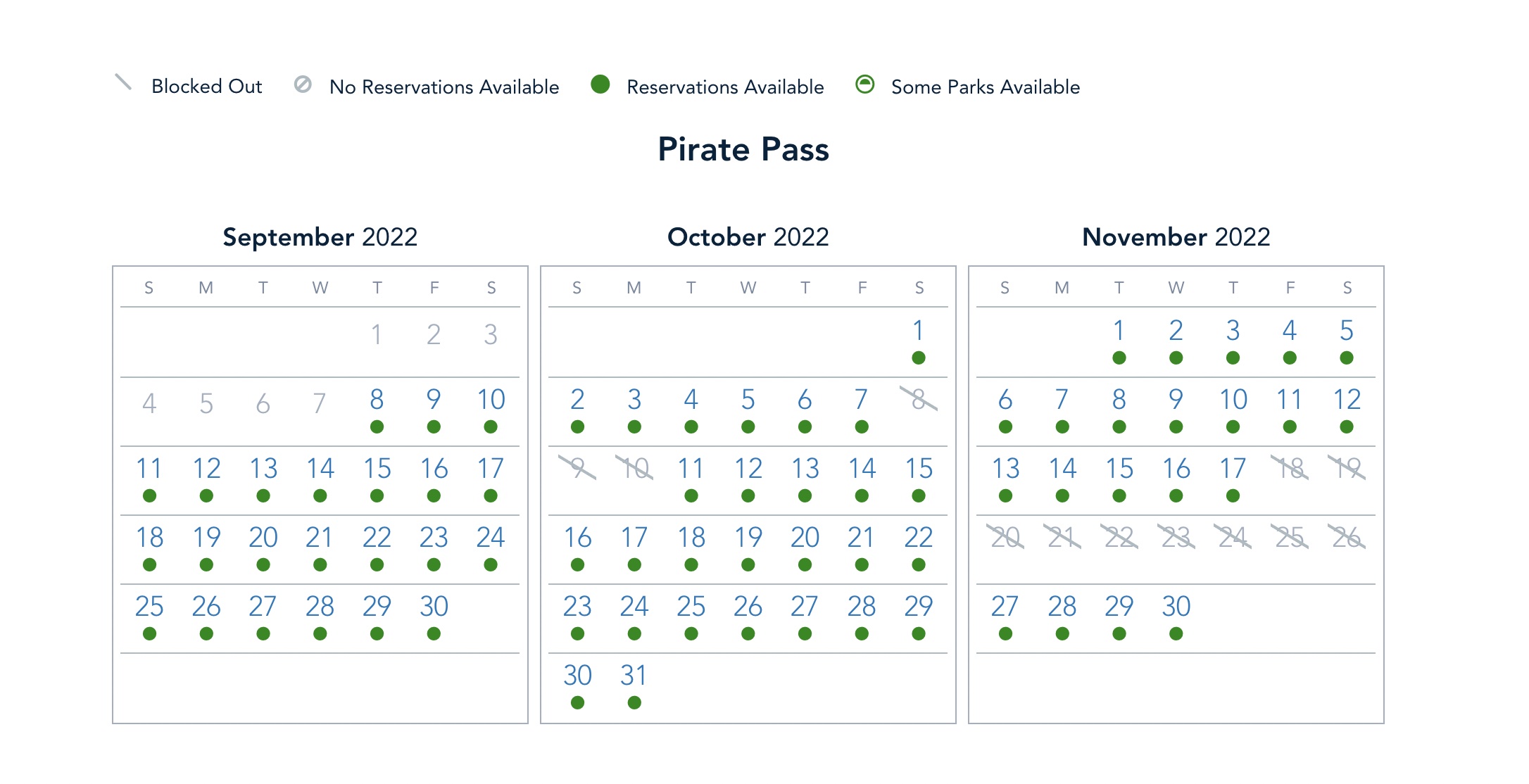Select November 5 on the calendar
This screenshot has width=1529, height=784.
click(x=1347, y=331)
